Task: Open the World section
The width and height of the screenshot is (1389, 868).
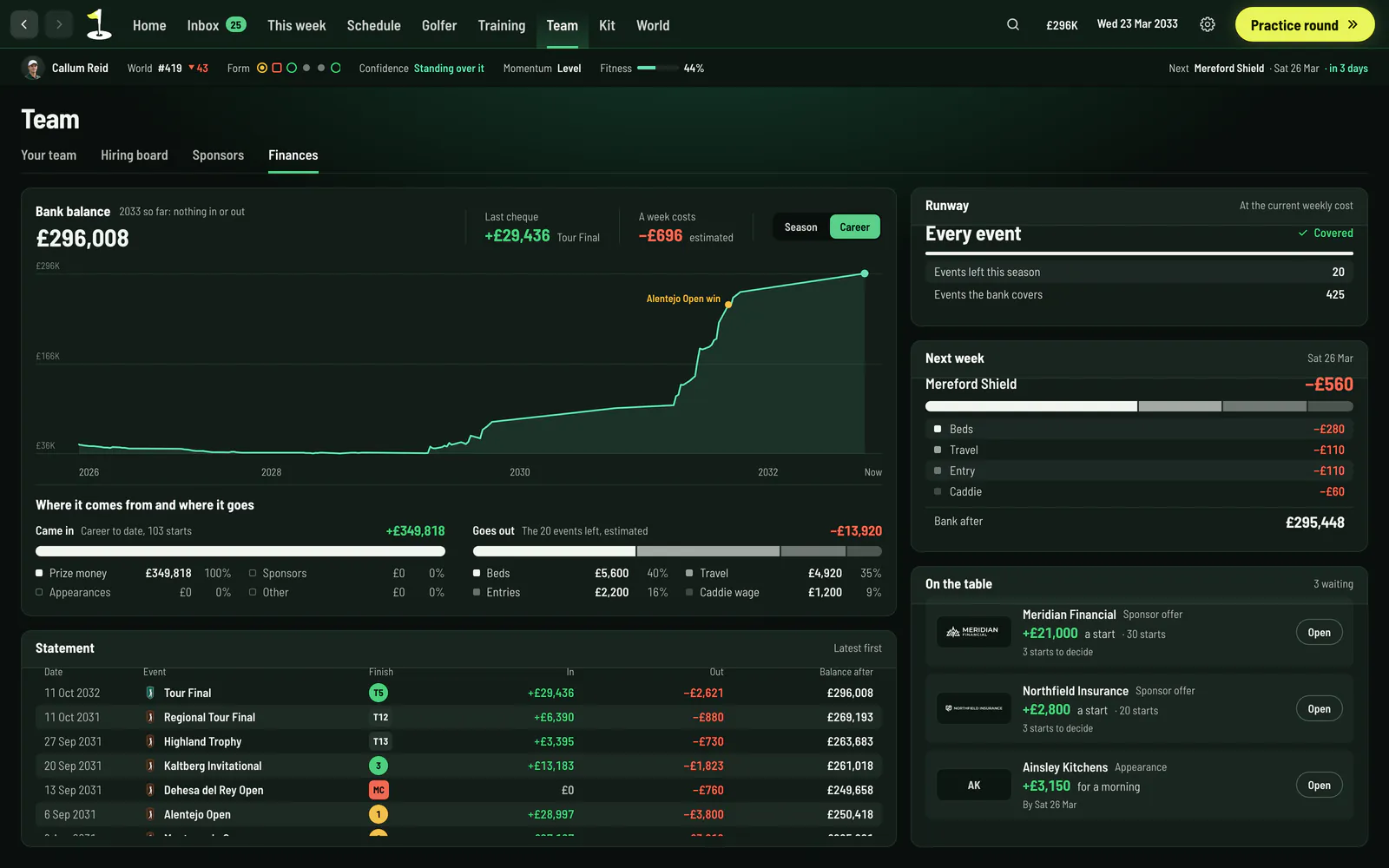Action: coord(653,25)
